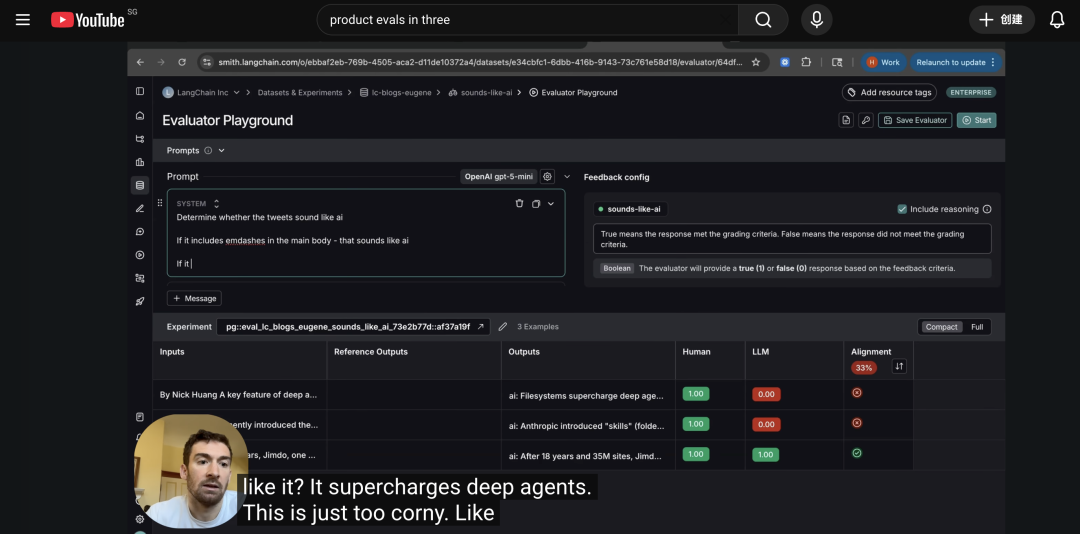Open YouTube notifications bell

point(1056,20)
